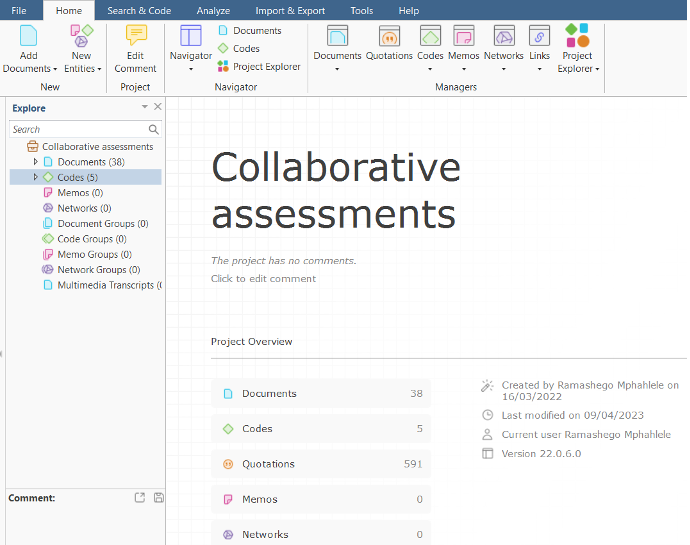Open the Explore panel options dropdown arrow
This screenshot has width=690, height=545.
(x=145, y=107)
